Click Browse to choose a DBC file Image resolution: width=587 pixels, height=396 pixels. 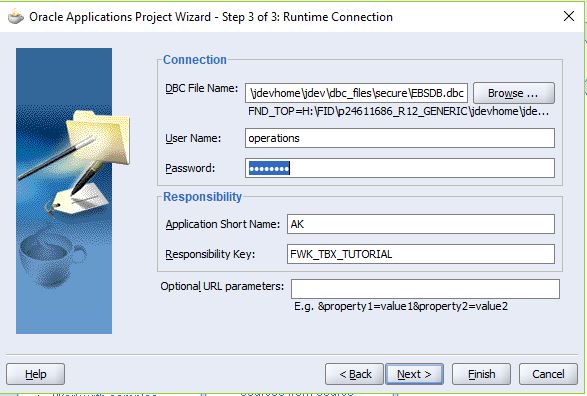click(514, 93)
